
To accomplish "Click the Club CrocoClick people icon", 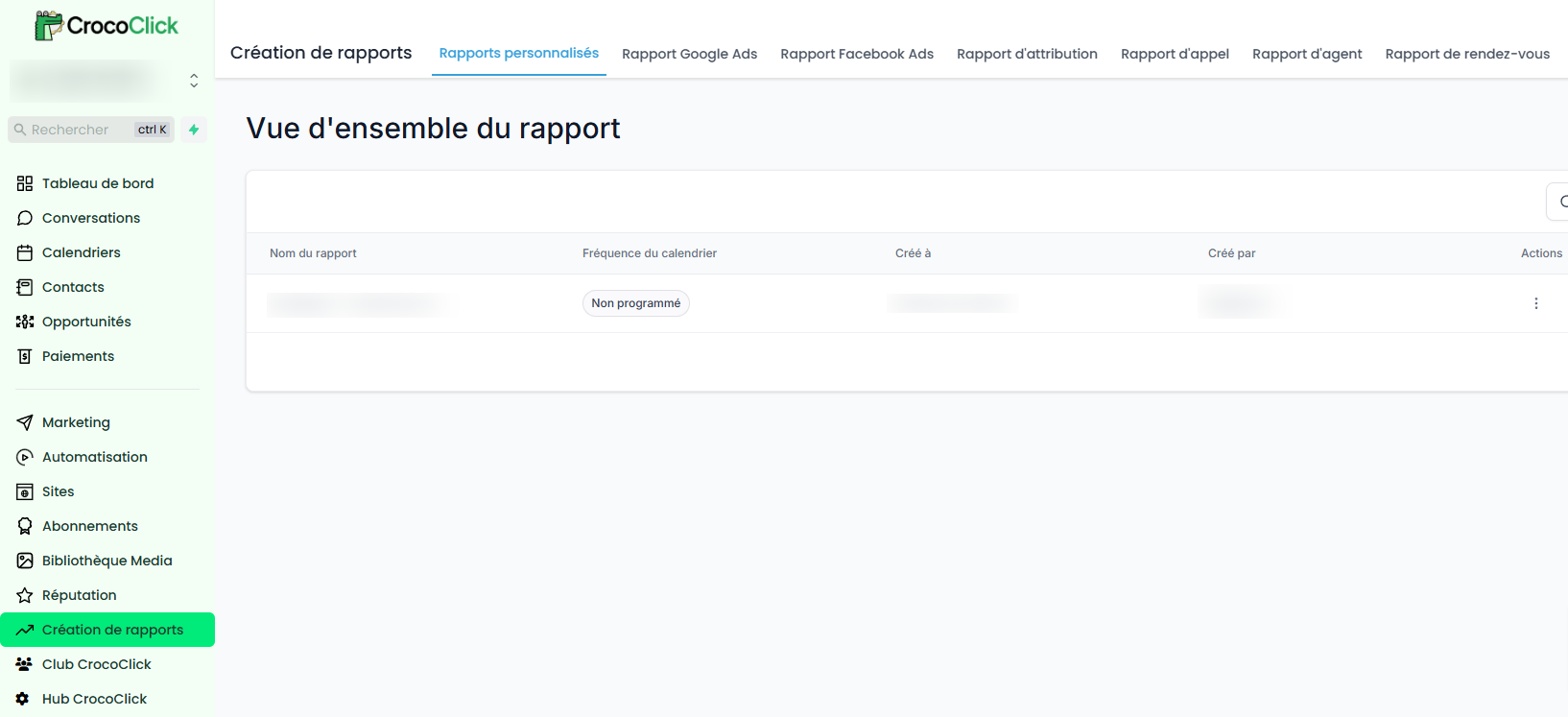I will (x=24, y=664).
